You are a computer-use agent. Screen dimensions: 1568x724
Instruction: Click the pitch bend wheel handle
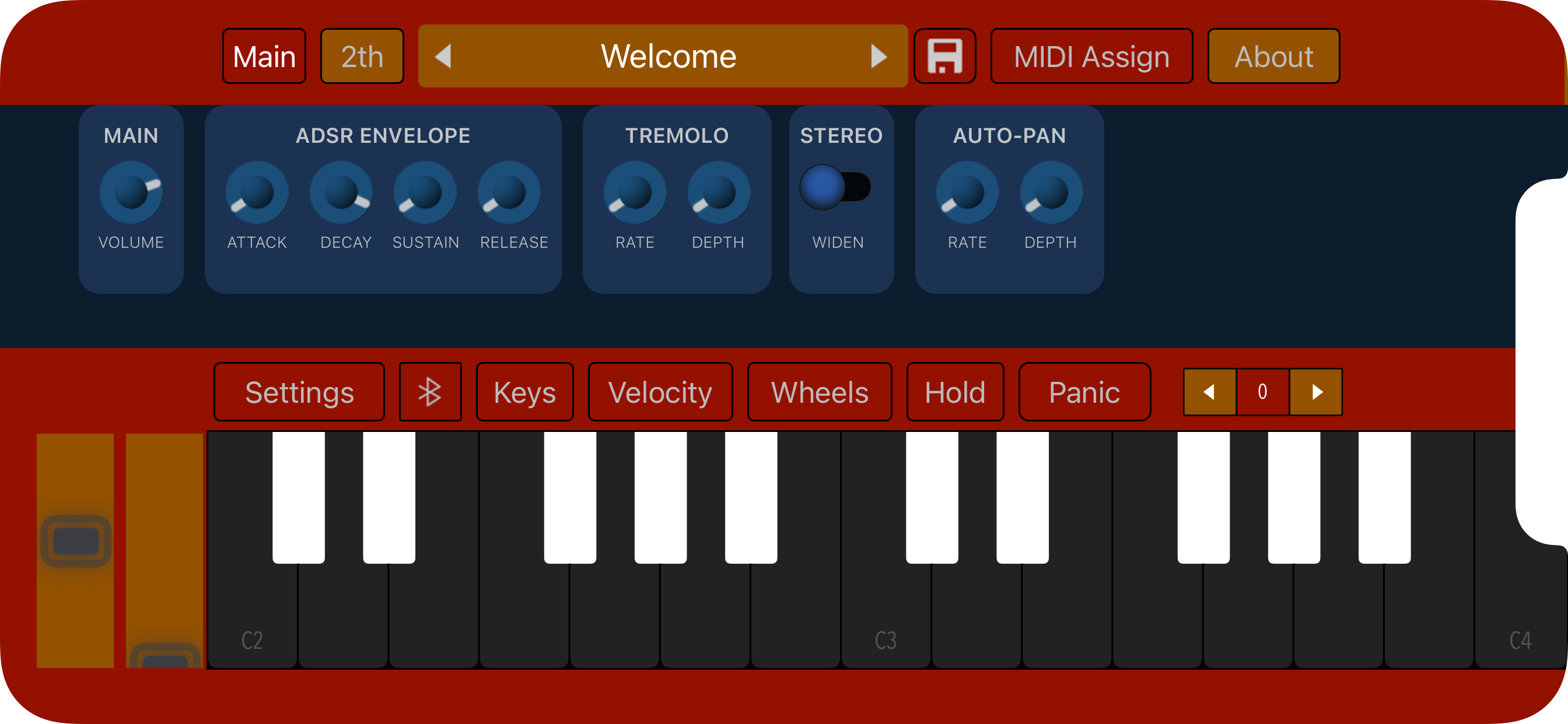pos(75,541)
